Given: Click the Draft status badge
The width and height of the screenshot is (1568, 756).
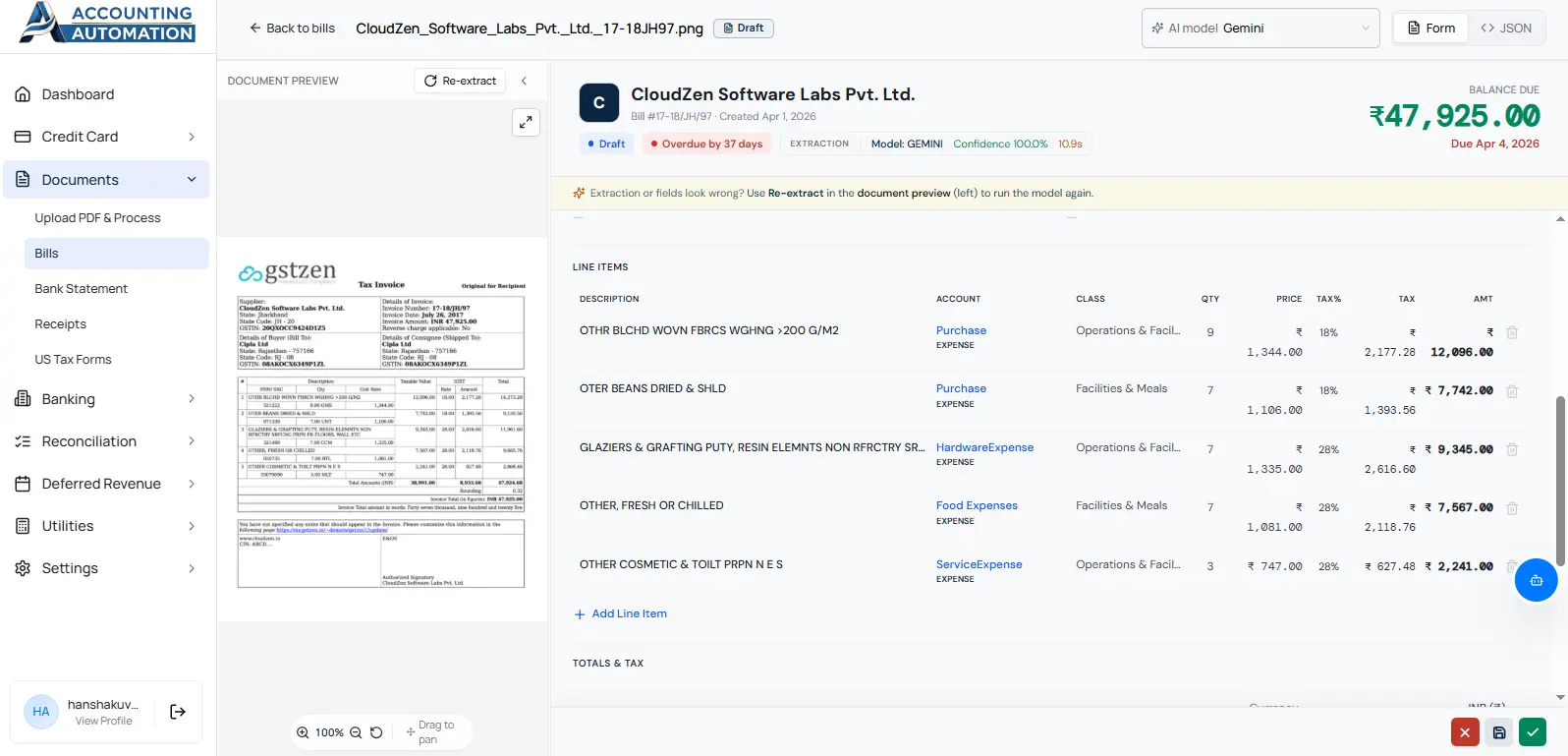Looking at the screenshot, I should (x=744, y=29).
